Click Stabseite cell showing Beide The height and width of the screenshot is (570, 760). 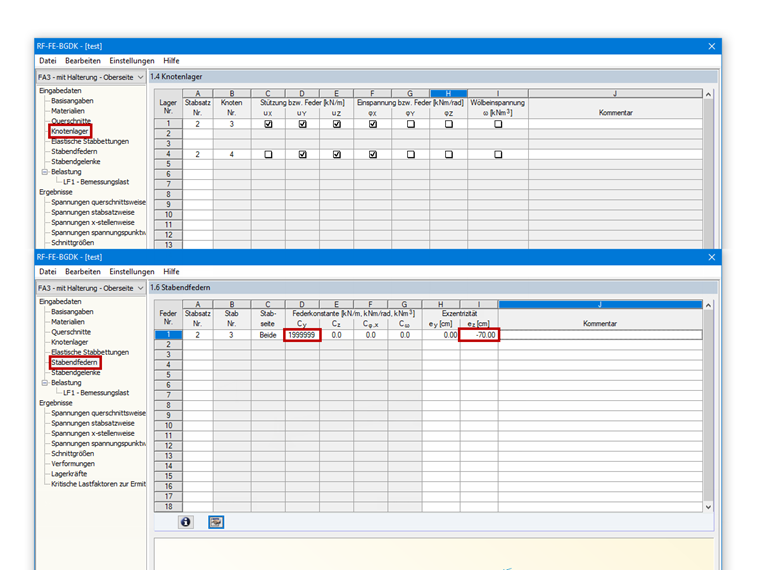[x=268, y=335]
